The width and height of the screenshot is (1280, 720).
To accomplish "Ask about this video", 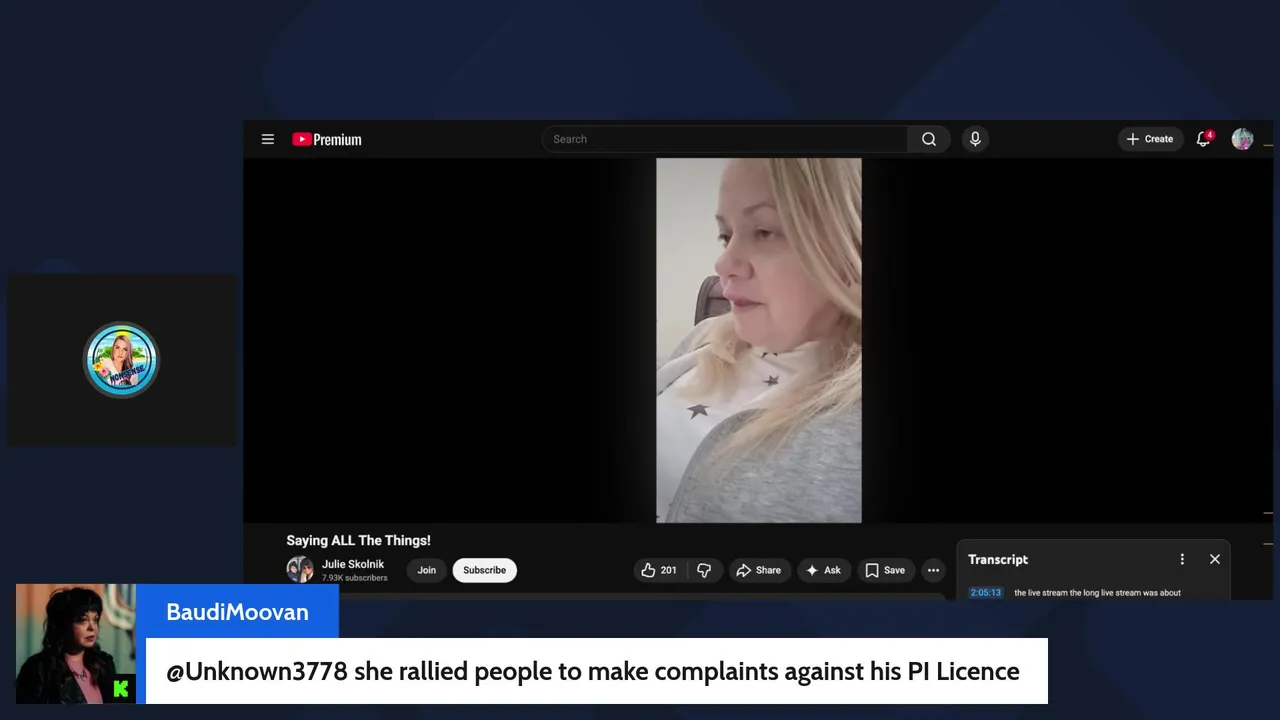I will coord(823,570).
